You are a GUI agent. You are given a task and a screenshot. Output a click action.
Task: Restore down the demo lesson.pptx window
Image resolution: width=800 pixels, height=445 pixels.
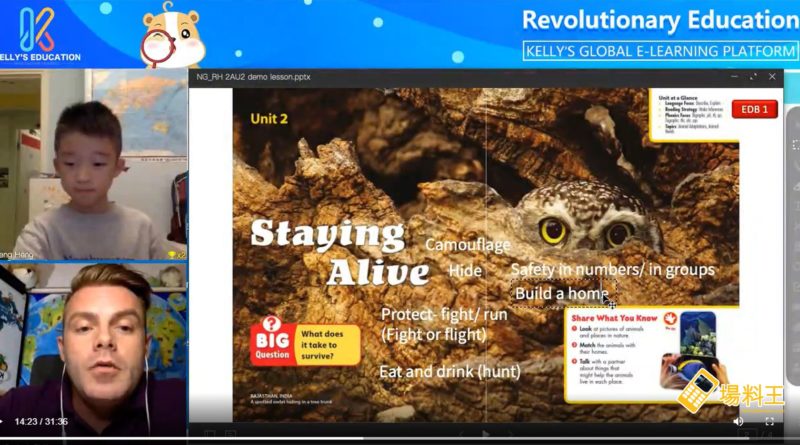pos(753,77)
